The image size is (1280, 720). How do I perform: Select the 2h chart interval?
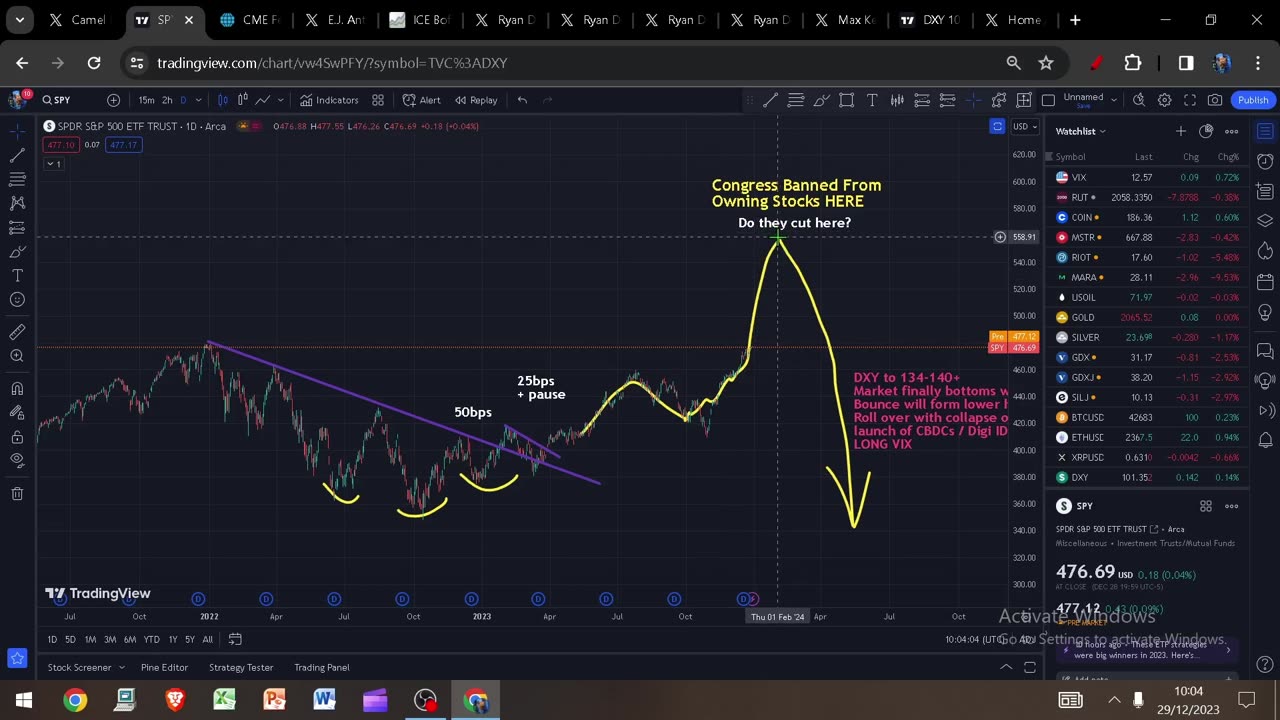tap(167, 100)
